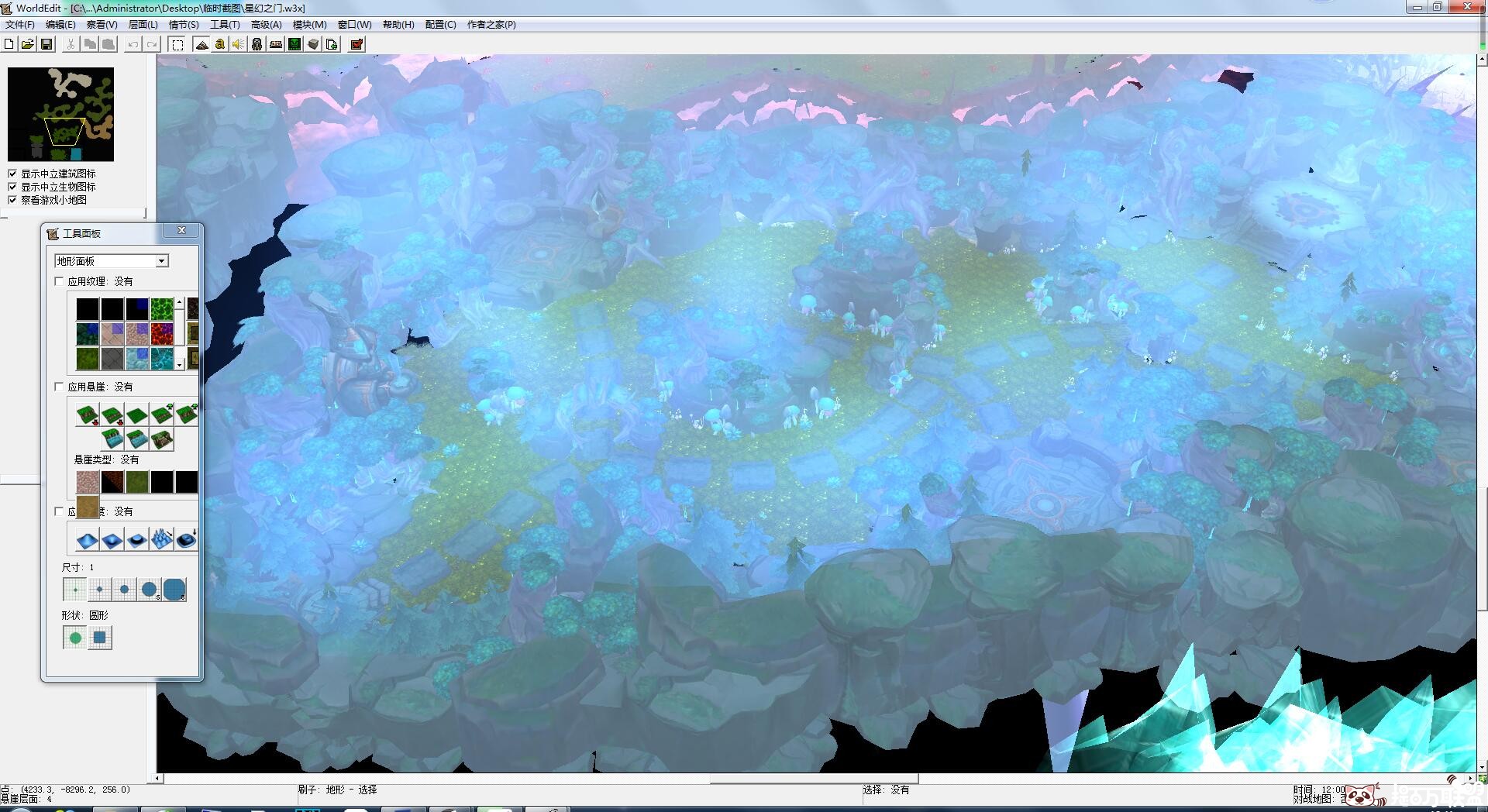This screenshot has width=1488, height=812.
Task: Open the Object Editor helmet icon
Action: pyautogui.click(x=257, y=44)
